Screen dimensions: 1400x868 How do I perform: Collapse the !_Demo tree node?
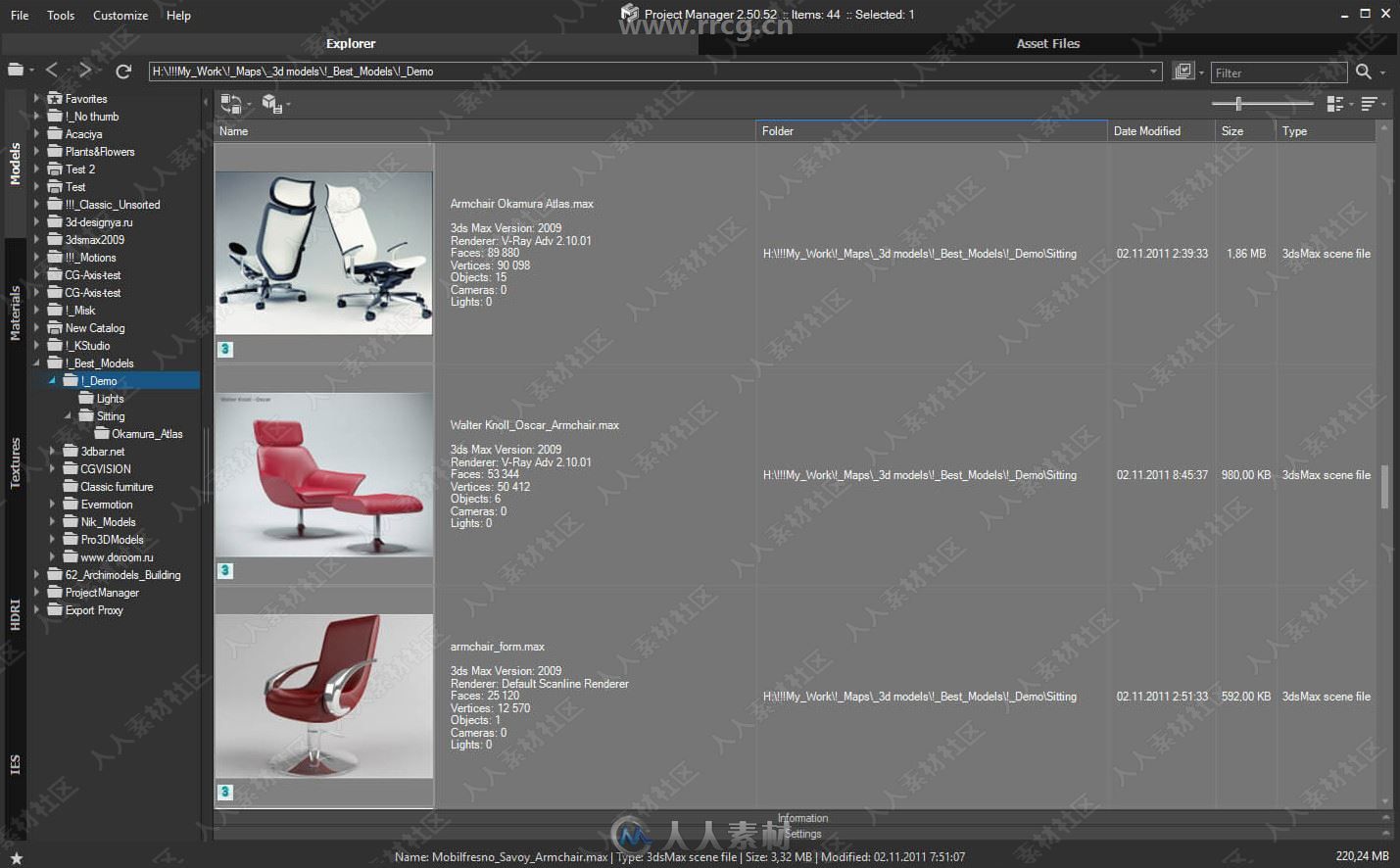[x=53, y=380]
